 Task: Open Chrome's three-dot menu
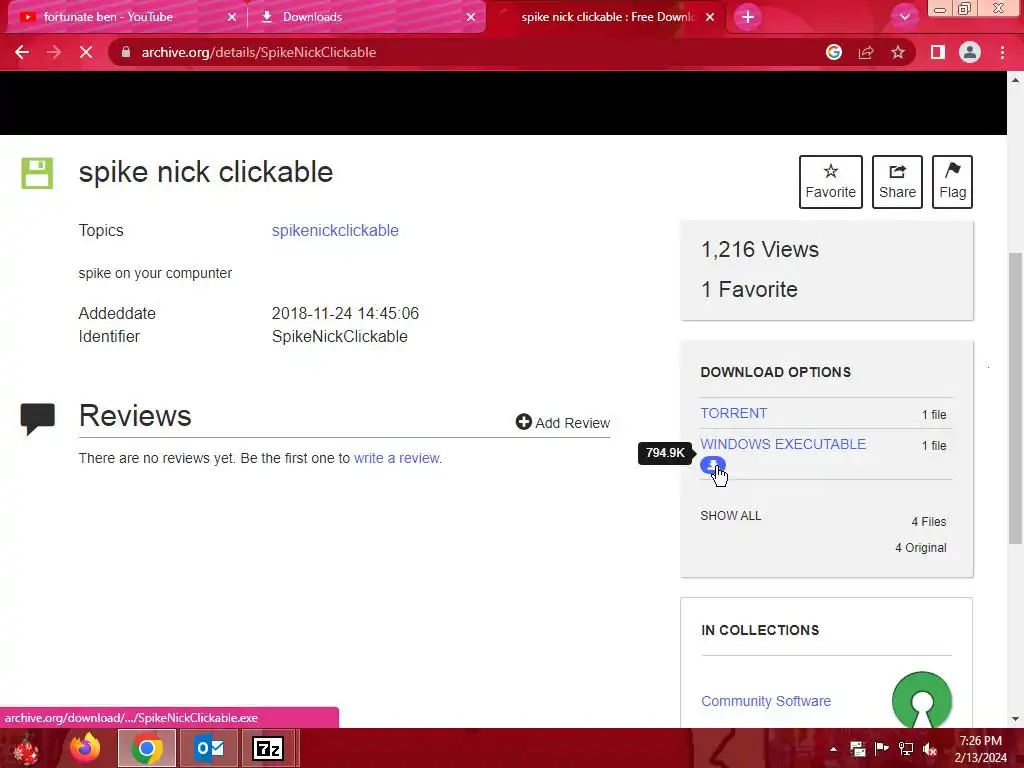[x=1002, y=52]
